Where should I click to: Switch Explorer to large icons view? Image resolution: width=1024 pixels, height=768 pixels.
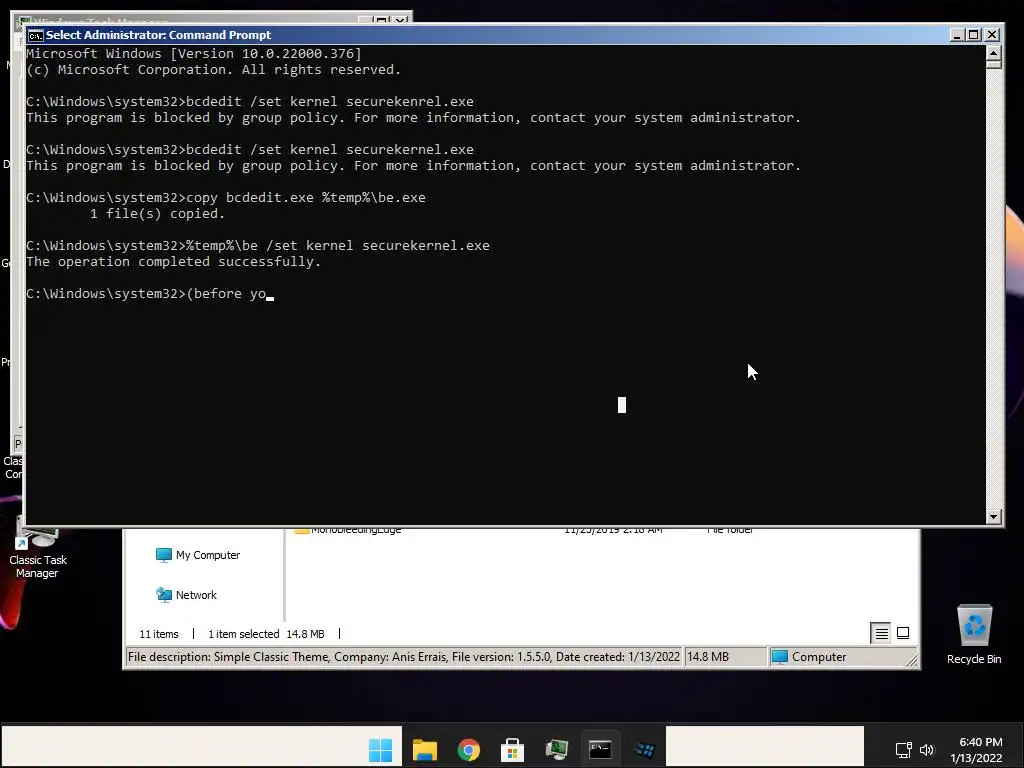click(x=903, y=633)
